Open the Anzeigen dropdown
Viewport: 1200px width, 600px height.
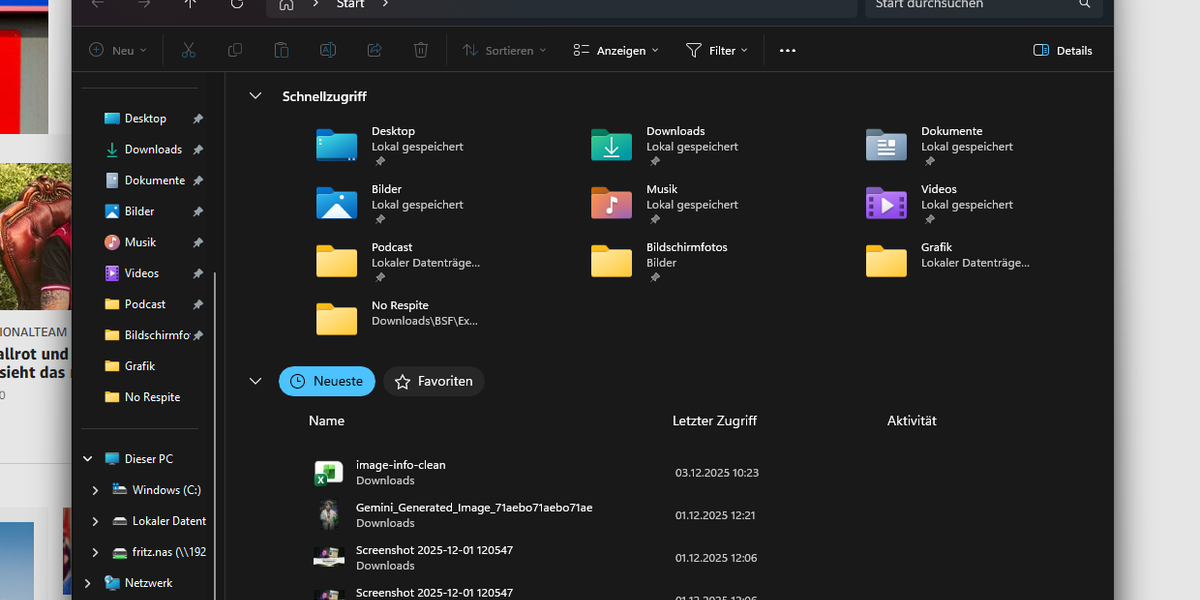pos(615,49)
